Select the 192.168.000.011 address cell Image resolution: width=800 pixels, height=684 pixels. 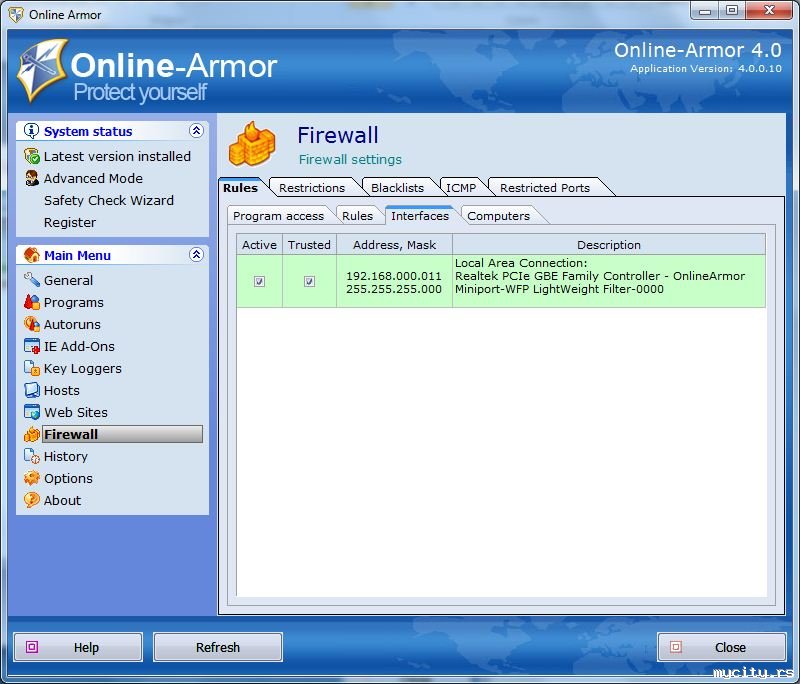coord(394,282)
